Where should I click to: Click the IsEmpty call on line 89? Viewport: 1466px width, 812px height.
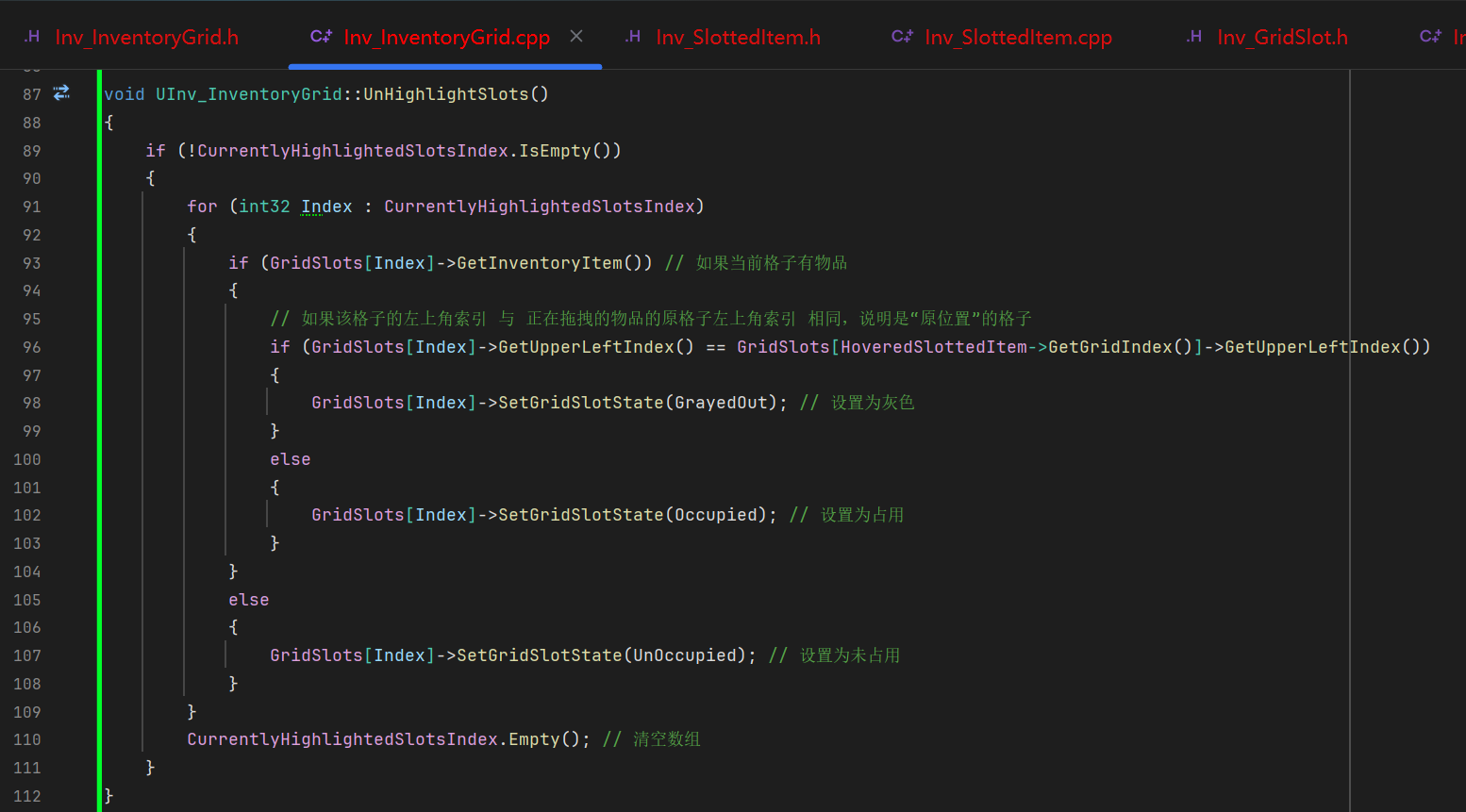(555, 151)
